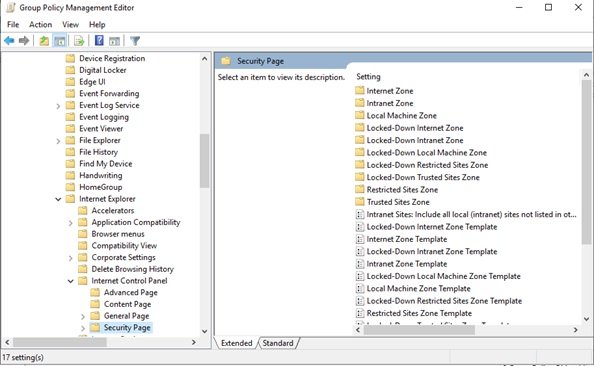Click the Local Machine Zone Template policy icon

coord(360,288)
